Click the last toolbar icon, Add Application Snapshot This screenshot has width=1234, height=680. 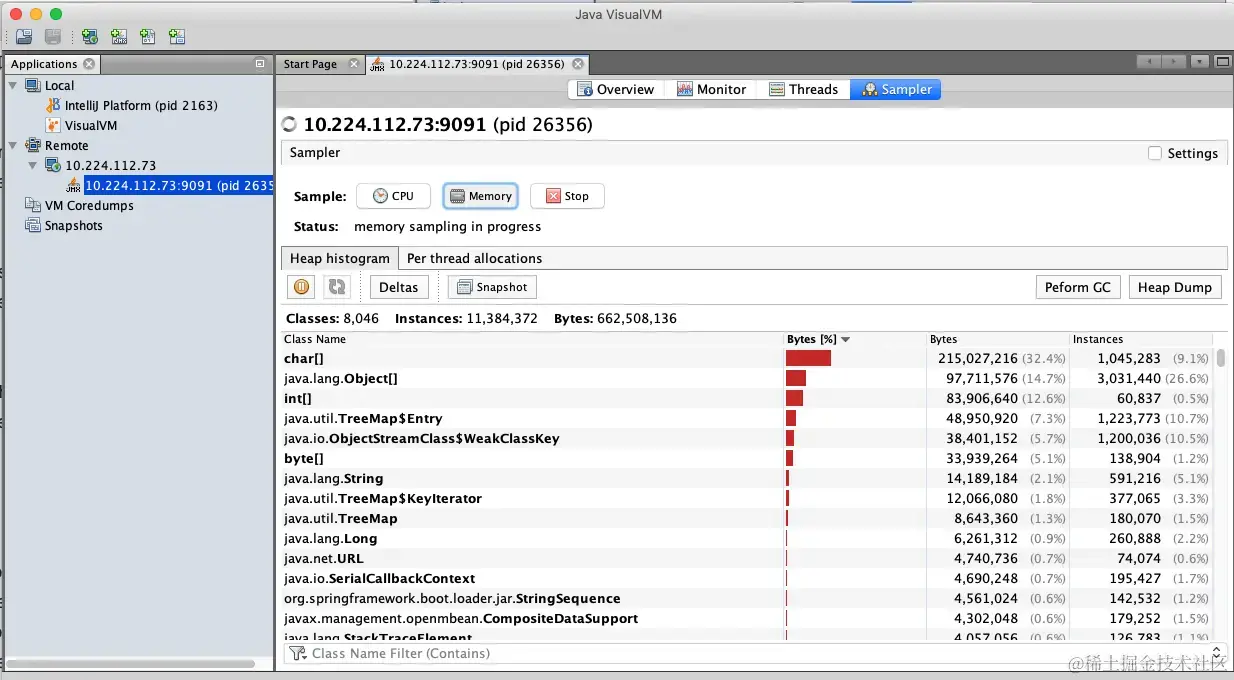click(x=177, y=37)
